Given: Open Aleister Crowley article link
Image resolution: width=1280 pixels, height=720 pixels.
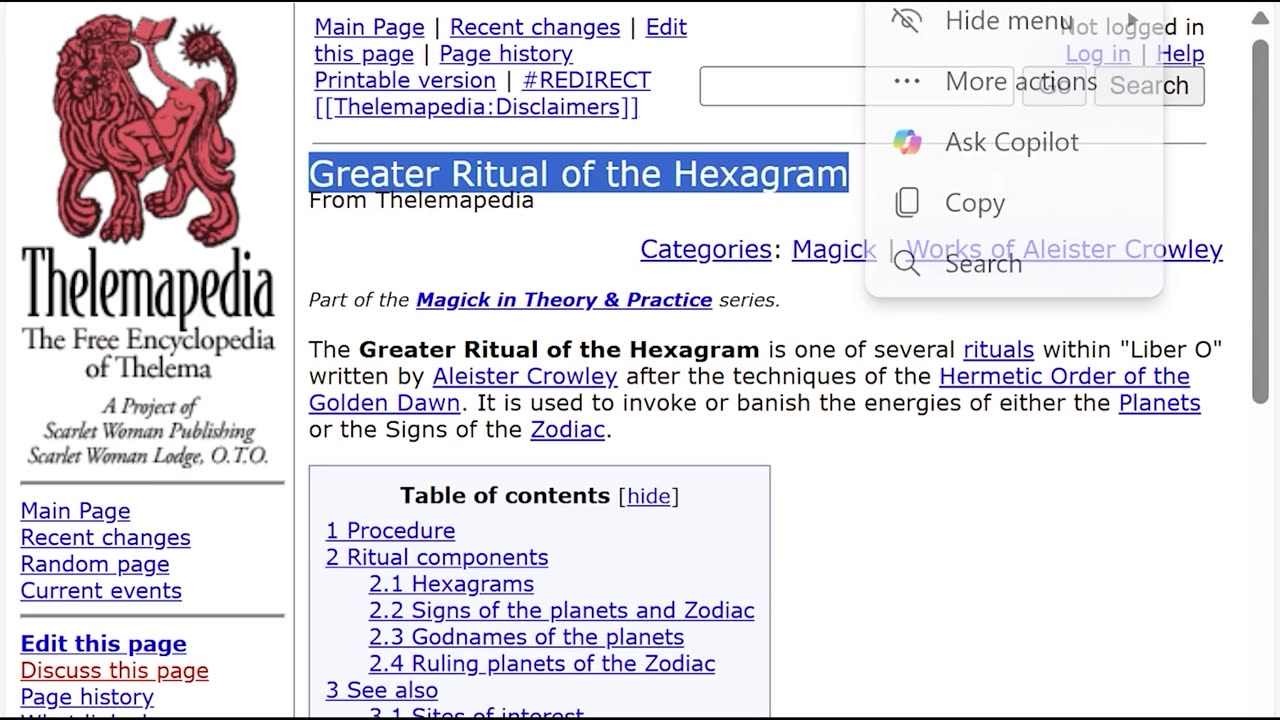Looking at the screenshot, I should 525,377.
